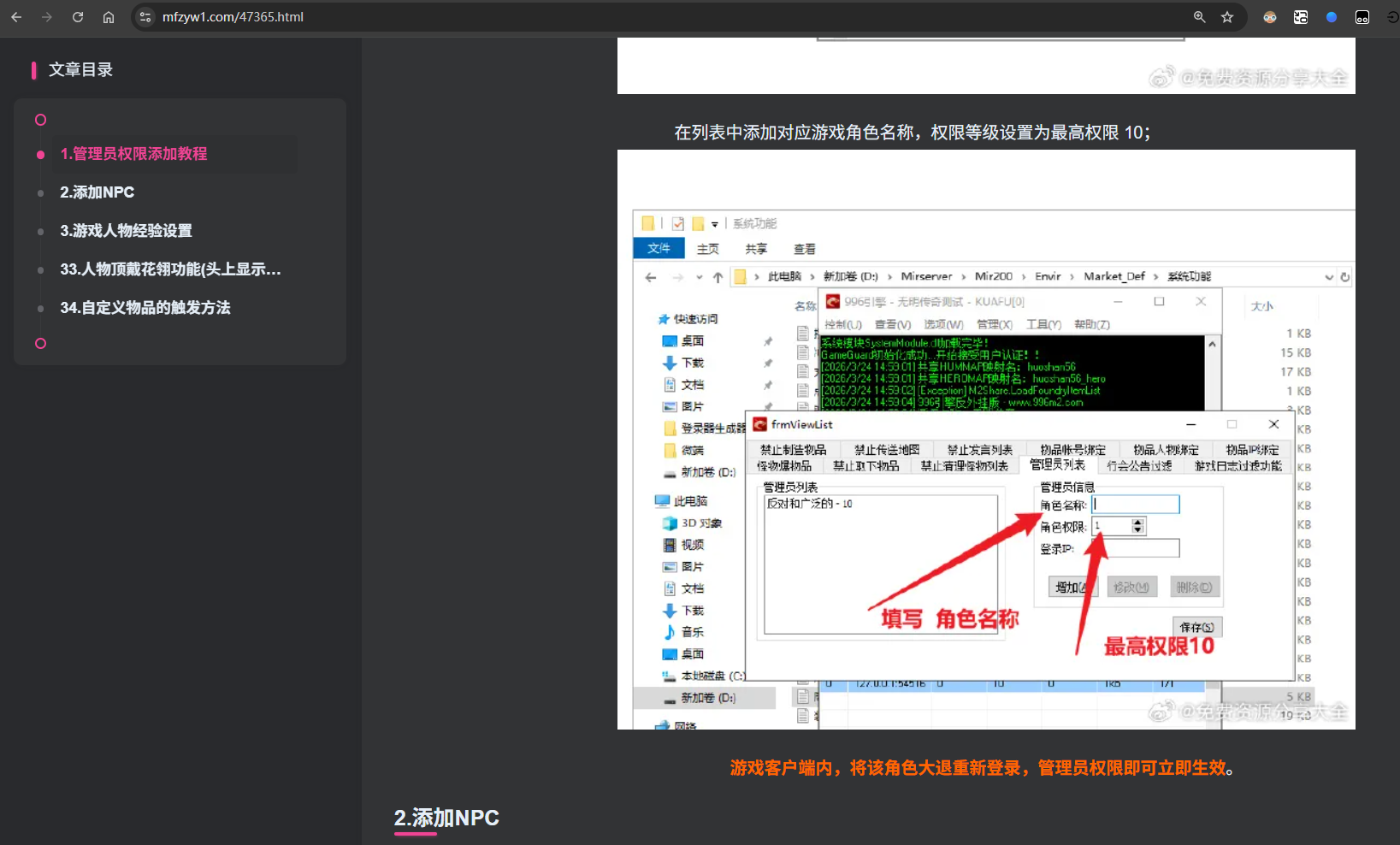Bookmark the page with the star icon
The height and width of the screenshot is (845, 1400).
tap(1227, 16)
